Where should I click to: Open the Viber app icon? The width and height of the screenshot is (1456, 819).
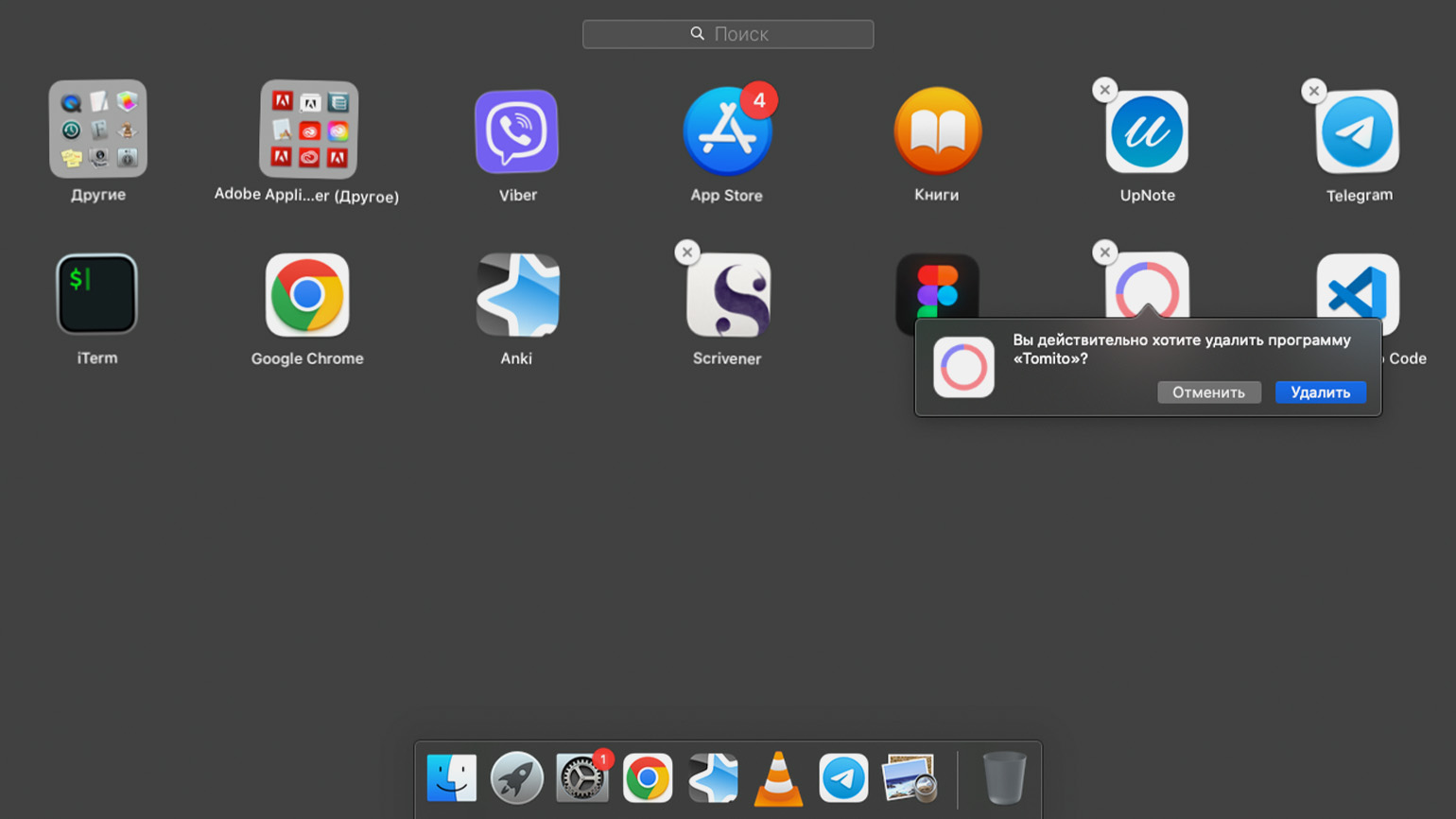(x=516, y=131)
